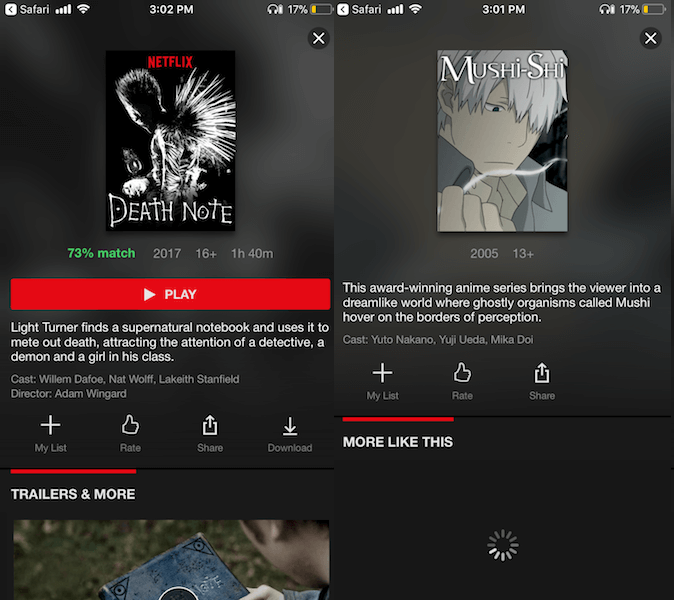674x600 pixels.
Task: Play the Death Note movie
Action: (170, 294)
